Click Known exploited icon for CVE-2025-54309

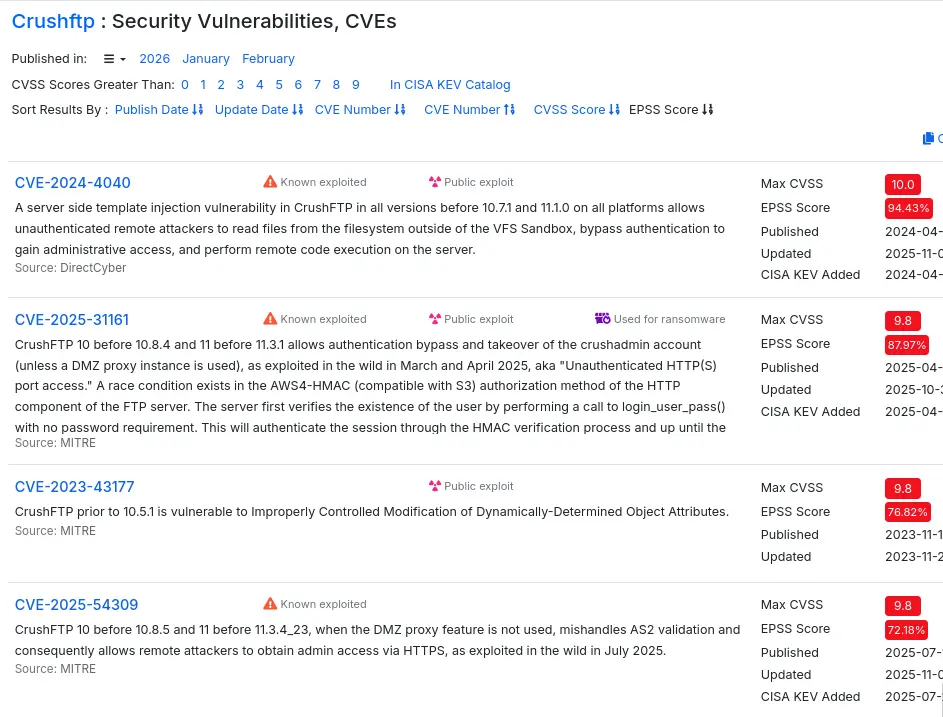270,604
